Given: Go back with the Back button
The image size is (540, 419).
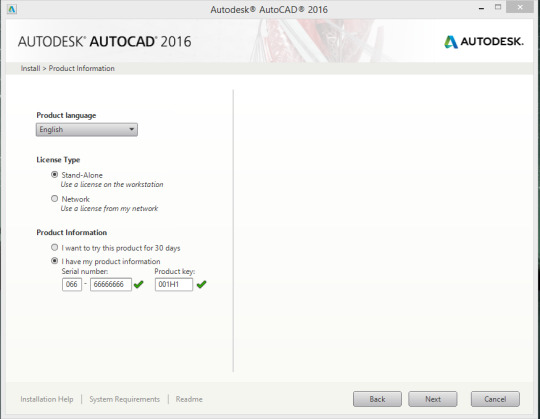Looking at the screenshot, I should point(377,399).
